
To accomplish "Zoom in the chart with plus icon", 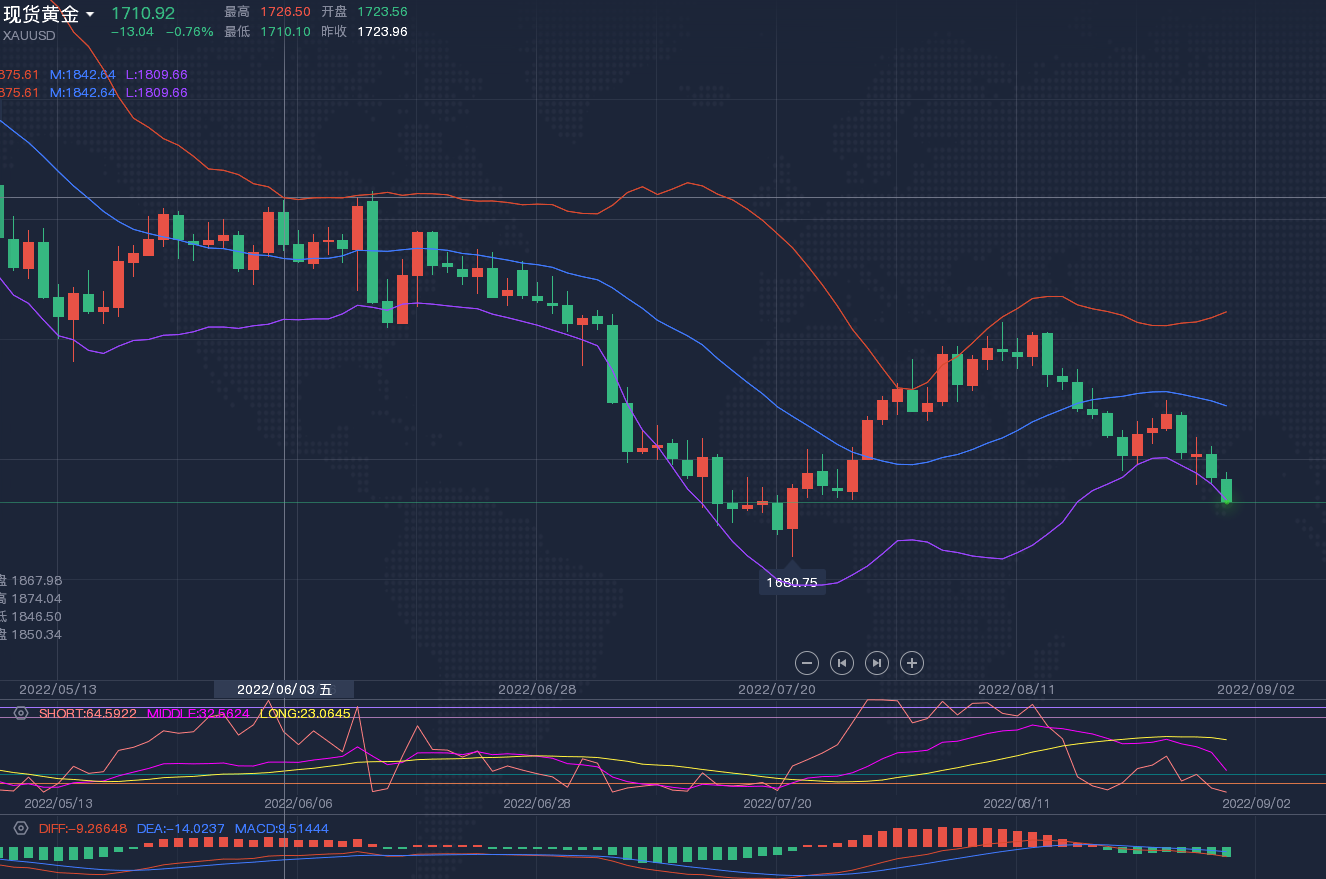I will pos(911,662).
